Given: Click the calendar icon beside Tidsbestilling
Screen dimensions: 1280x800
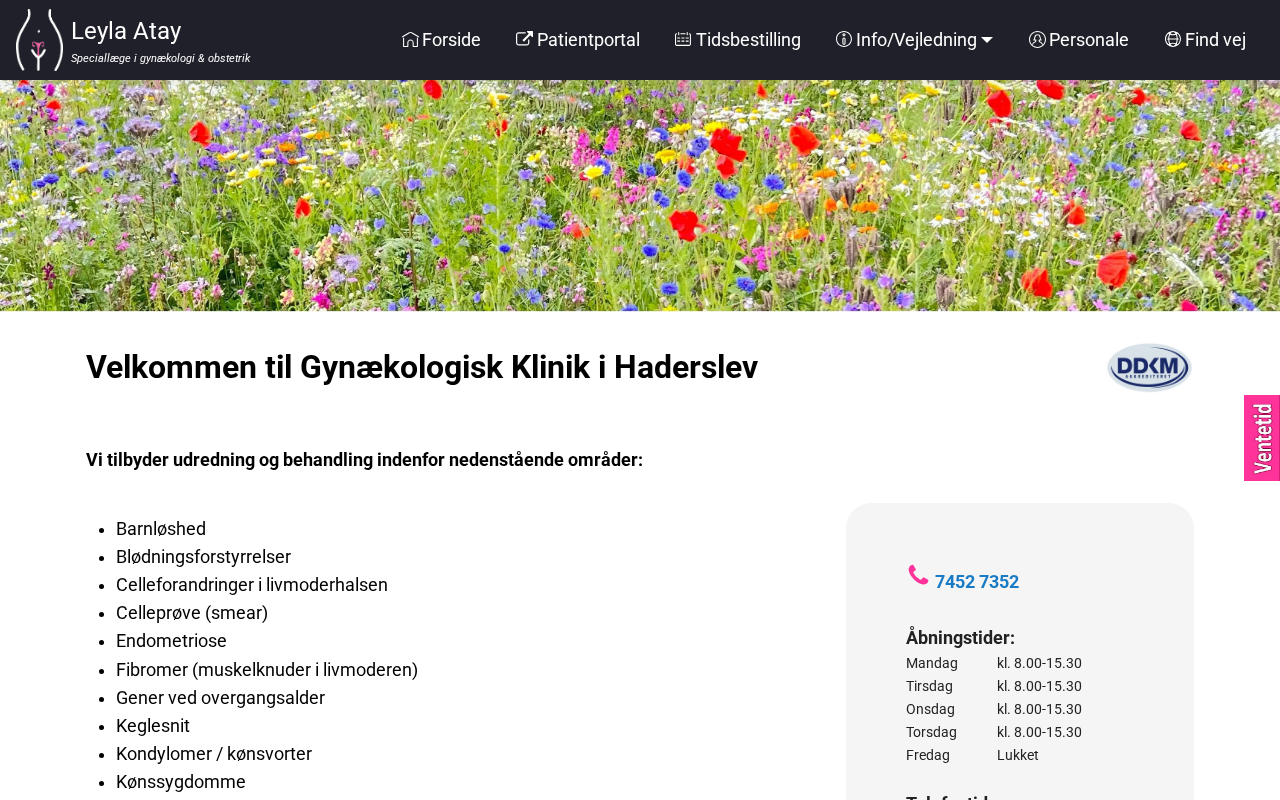Looking at the screenshot, I should 683,40.
